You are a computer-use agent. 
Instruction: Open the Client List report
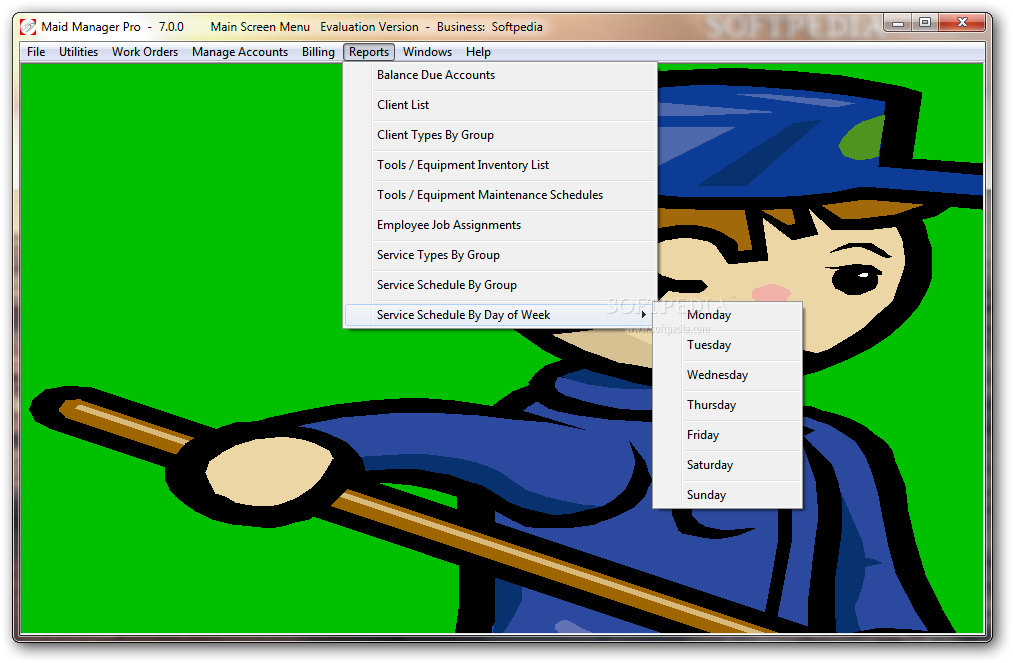point(501,105)
